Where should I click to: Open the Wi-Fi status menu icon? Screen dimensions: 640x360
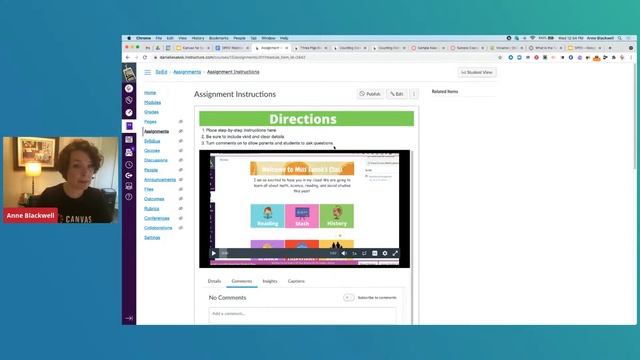click(532, 38)
